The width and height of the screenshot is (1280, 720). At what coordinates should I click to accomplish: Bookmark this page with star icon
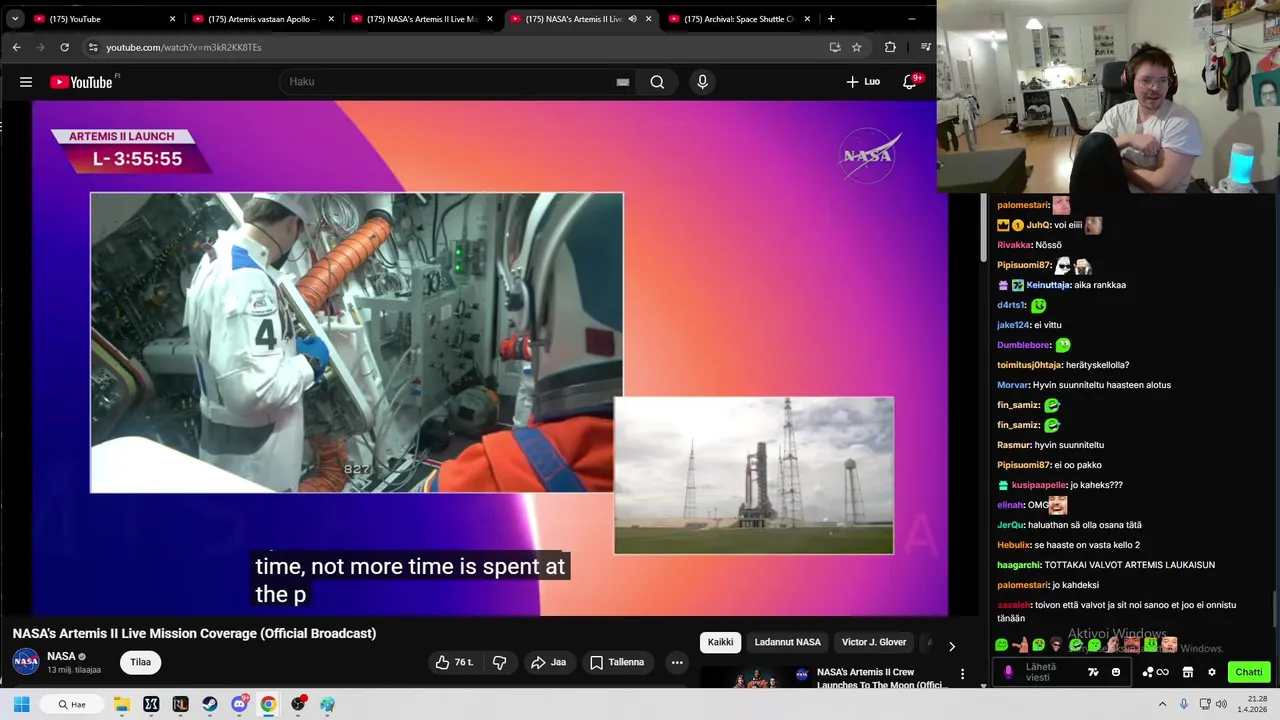tap(857, 47)
